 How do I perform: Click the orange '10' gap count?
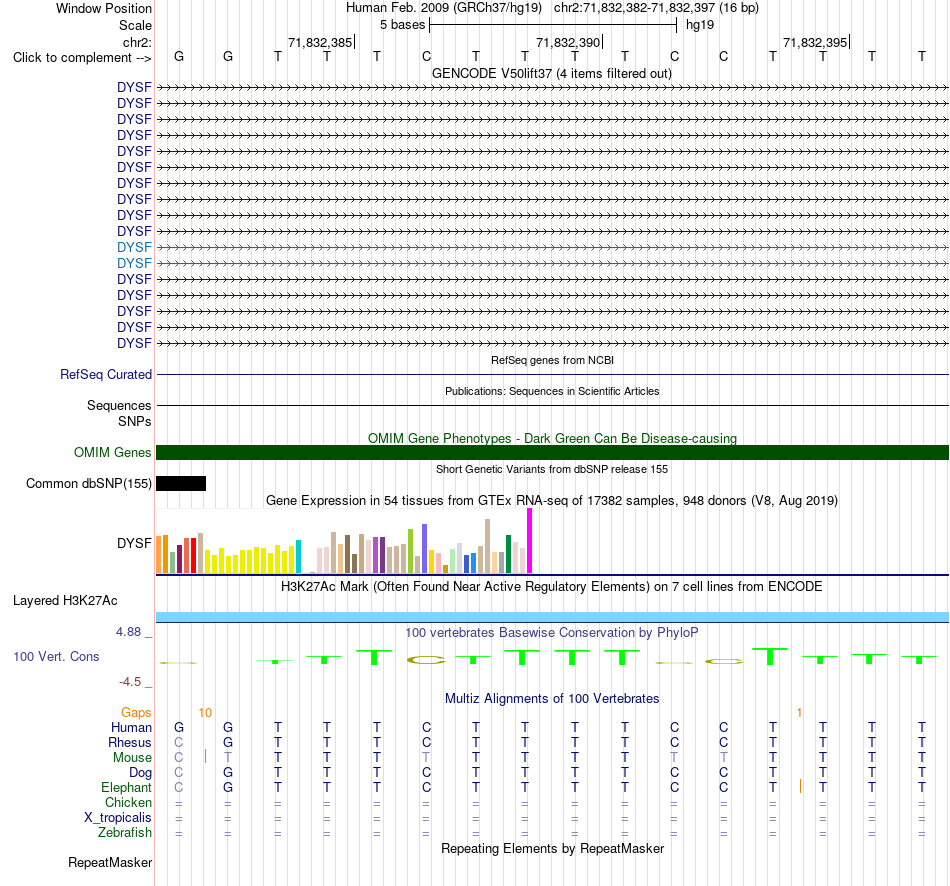coord(205,713)
